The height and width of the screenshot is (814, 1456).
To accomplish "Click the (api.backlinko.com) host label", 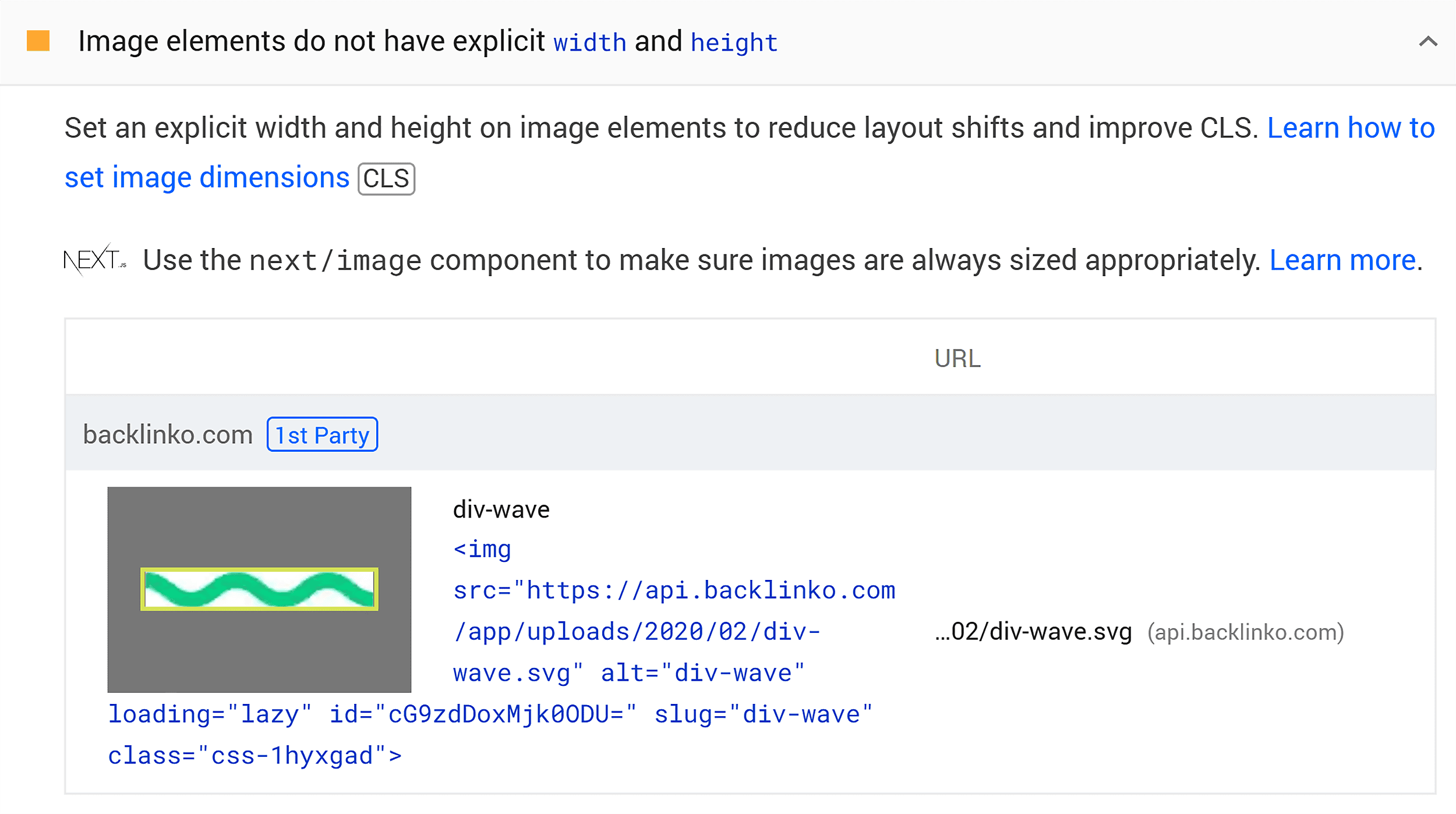I will click(1245, 632).
